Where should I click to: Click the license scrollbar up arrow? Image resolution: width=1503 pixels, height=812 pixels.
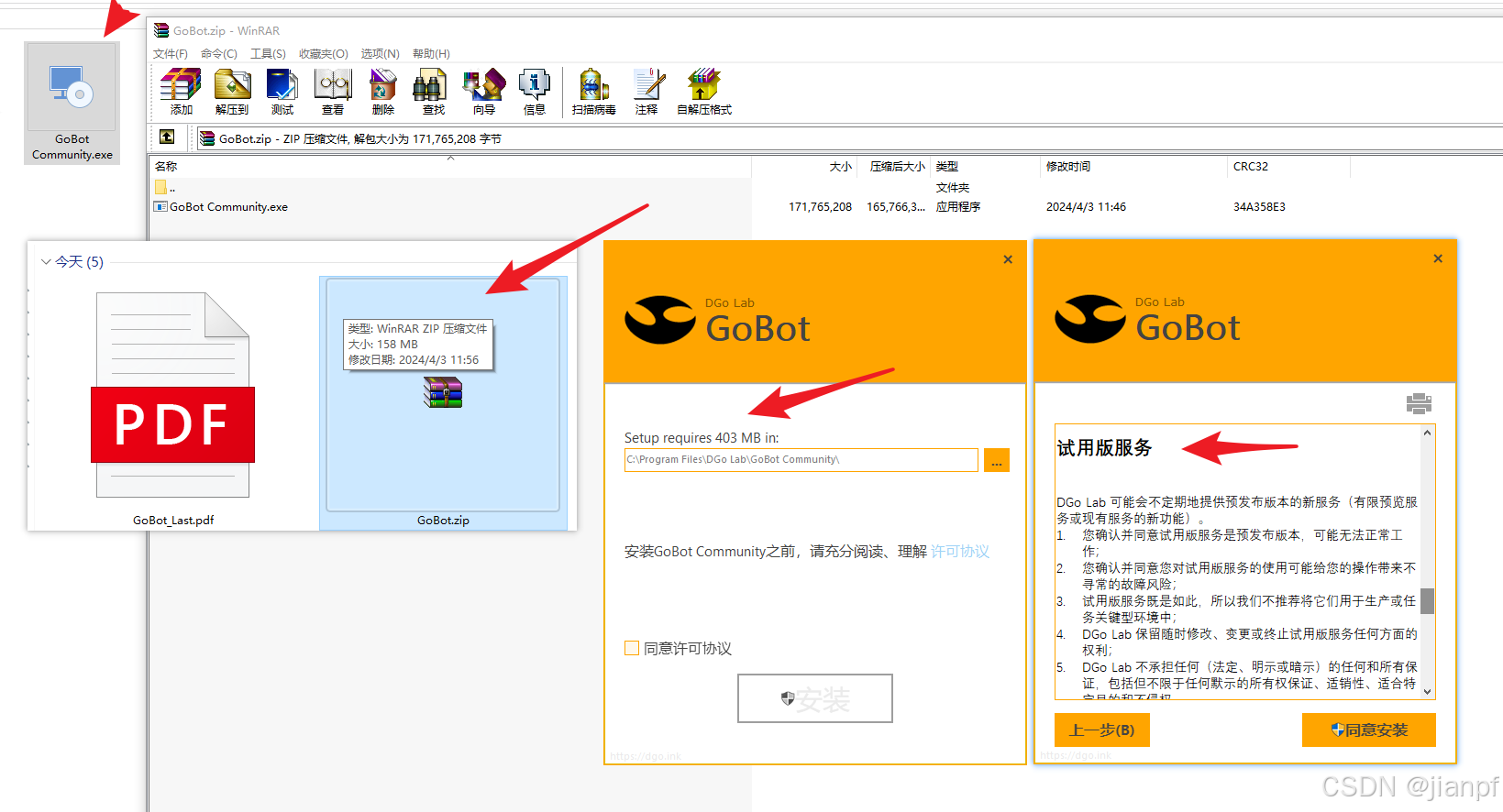(1427, 433)
